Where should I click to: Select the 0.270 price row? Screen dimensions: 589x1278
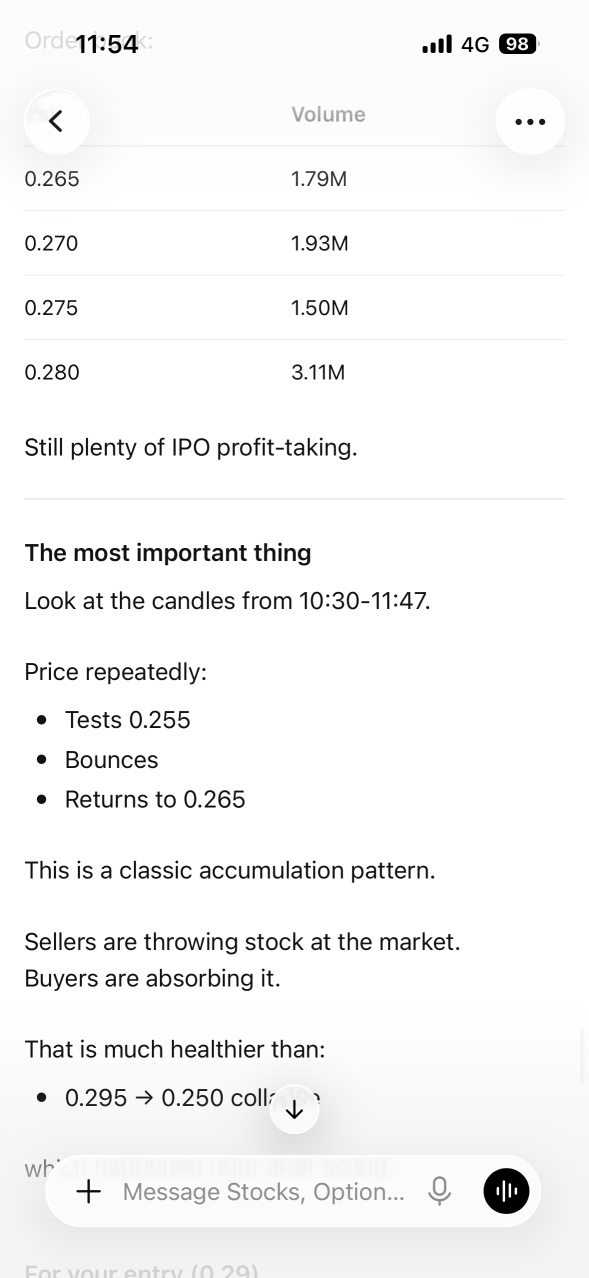point(294,243)
